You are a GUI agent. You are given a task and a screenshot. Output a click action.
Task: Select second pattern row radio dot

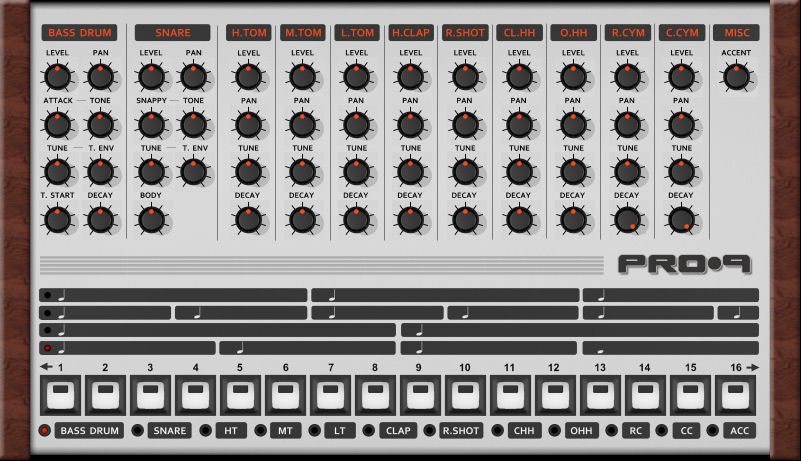48,313
